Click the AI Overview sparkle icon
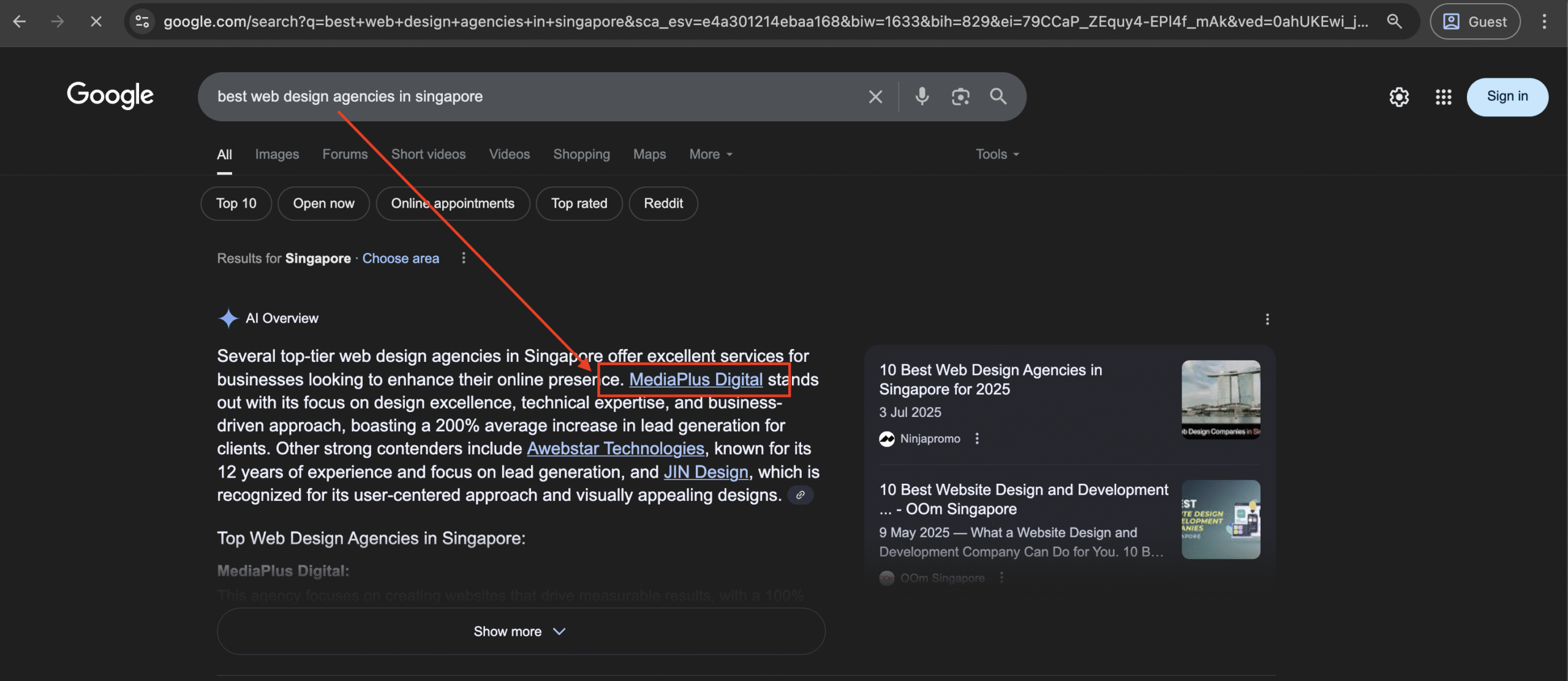This screenshot has height=681, width=1568. 228,318
